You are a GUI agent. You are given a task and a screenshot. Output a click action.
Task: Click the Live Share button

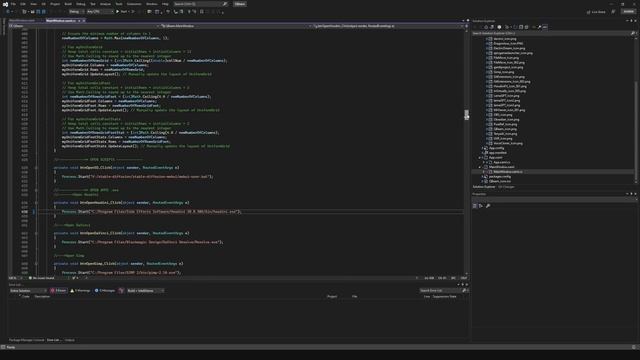tap(596, 12)
